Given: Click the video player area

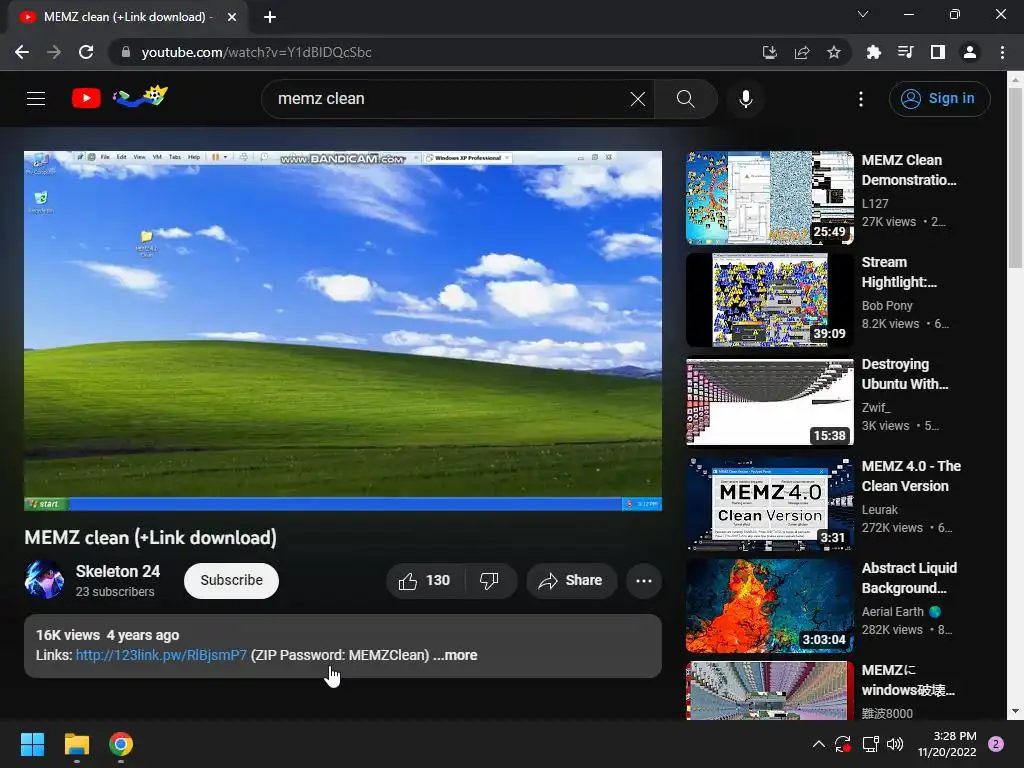Looking at the screenshot, I should pos(343,331).
